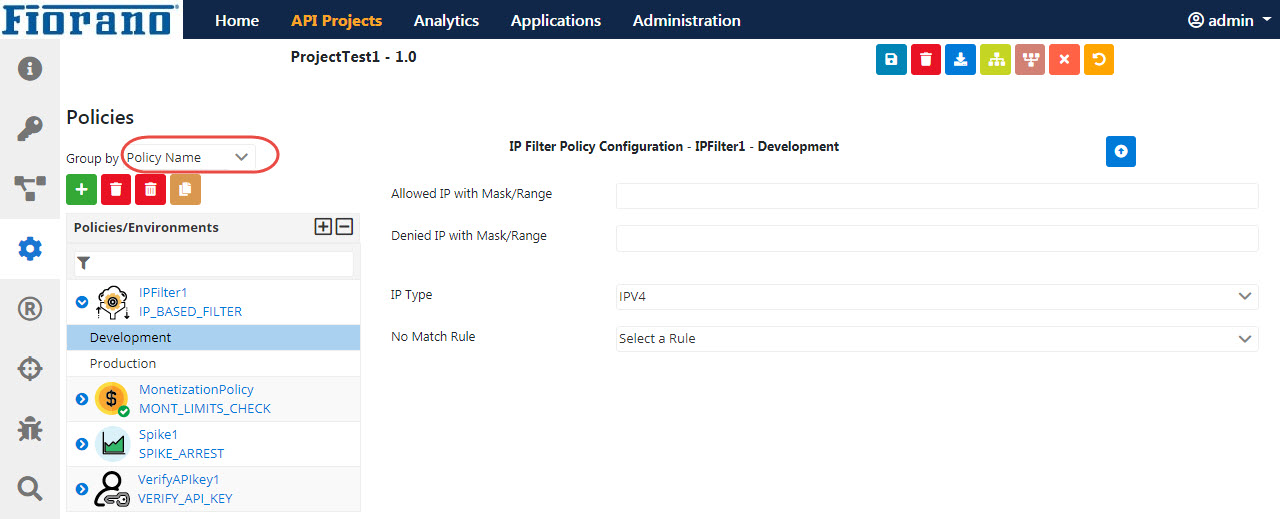
Task: Click the blue save icon in project toolbar
Action: click(x=891, y=60)
